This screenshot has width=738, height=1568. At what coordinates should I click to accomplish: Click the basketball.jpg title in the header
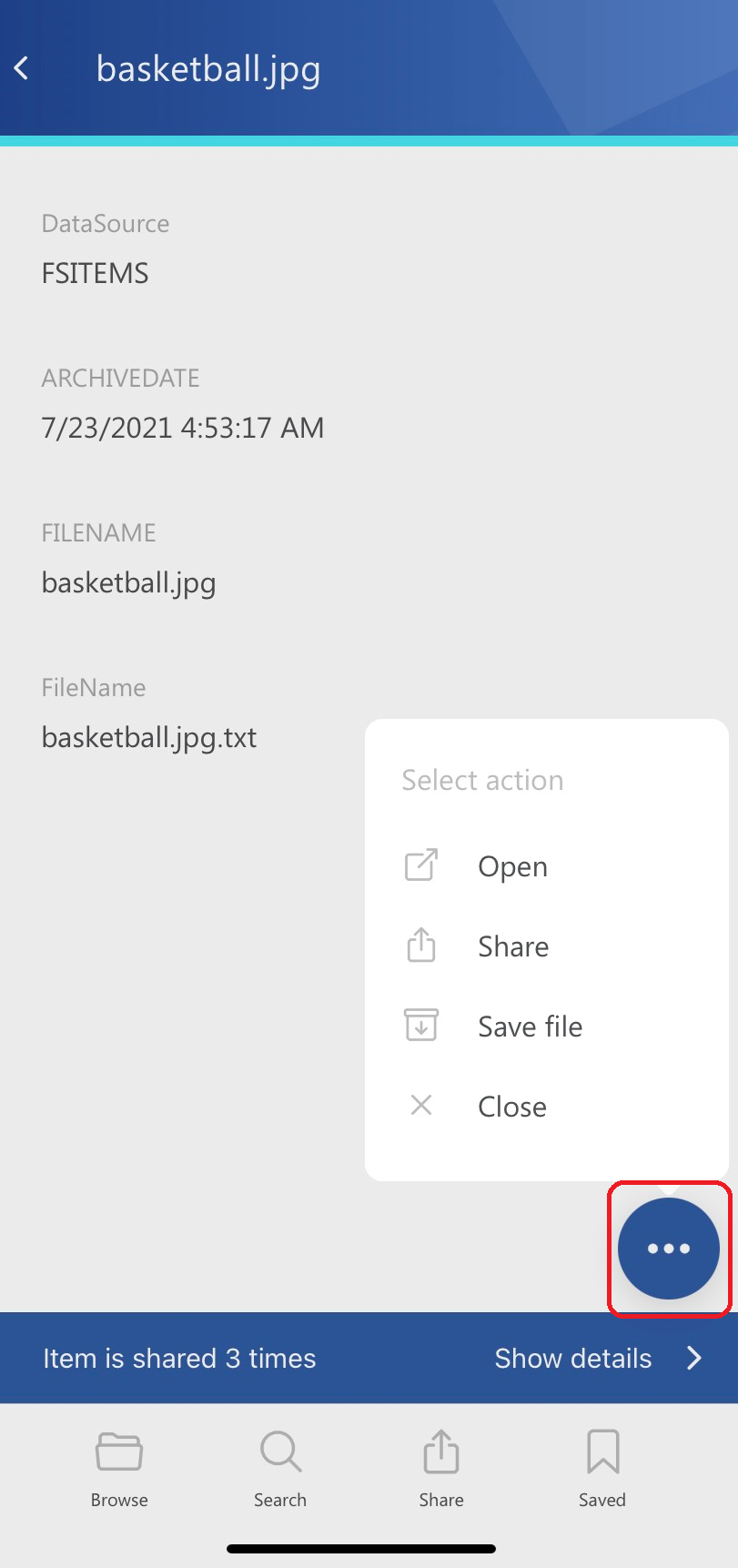coord(208,69)
